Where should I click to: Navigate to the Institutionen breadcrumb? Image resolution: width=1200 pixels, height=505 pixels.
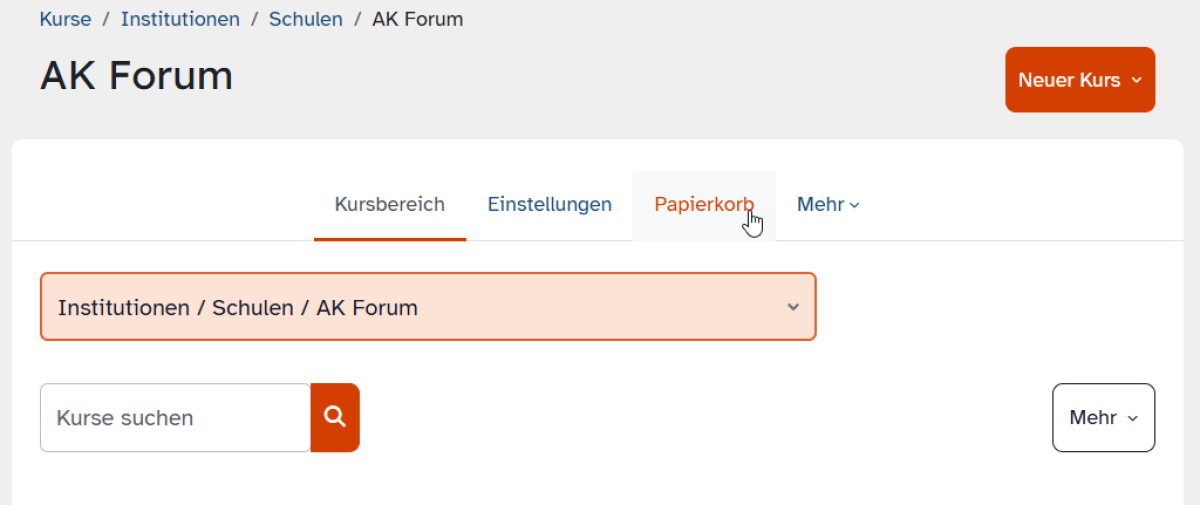(x=180, y=19)
